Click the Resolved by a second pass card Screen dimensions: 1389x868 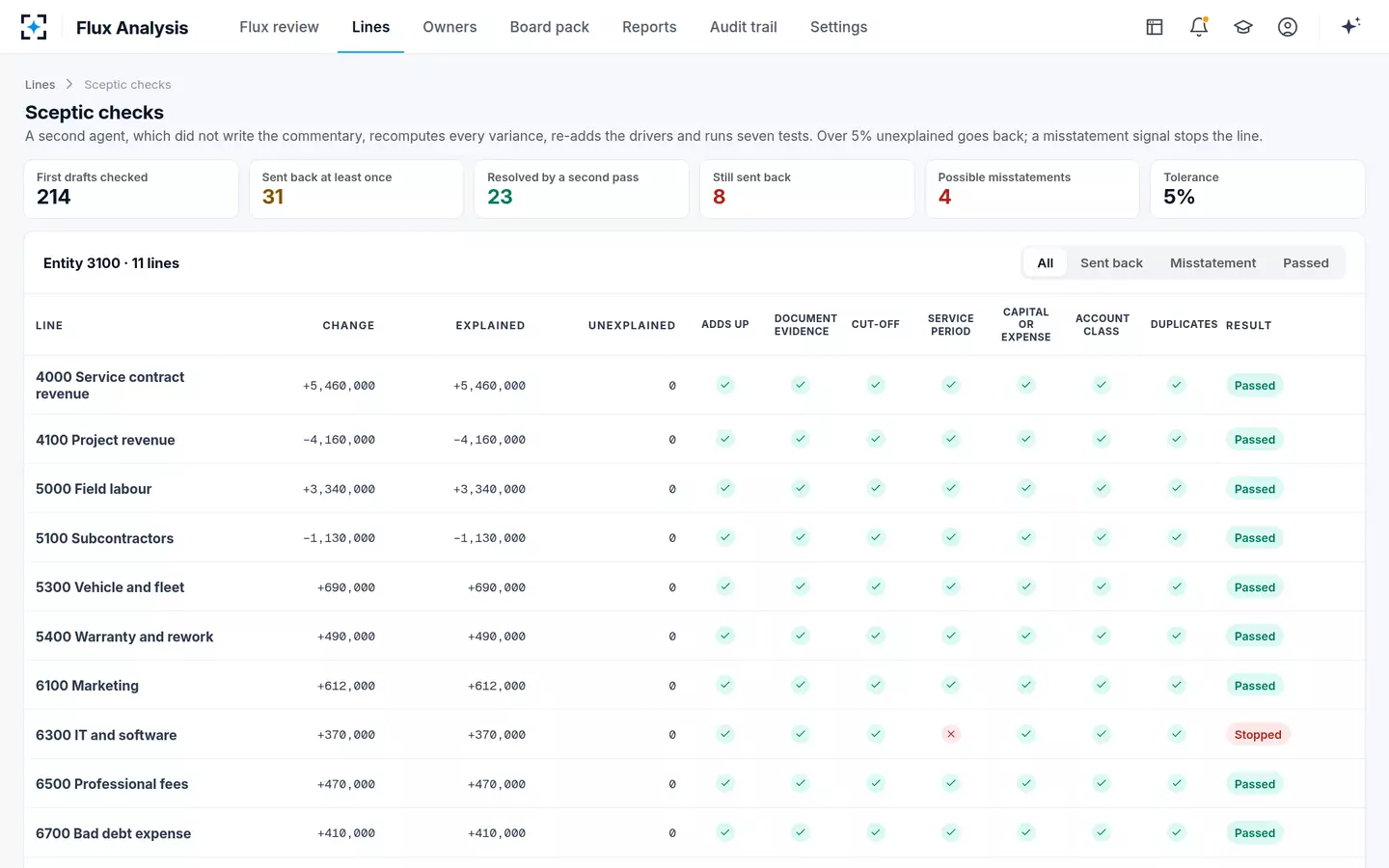(582, 189)
